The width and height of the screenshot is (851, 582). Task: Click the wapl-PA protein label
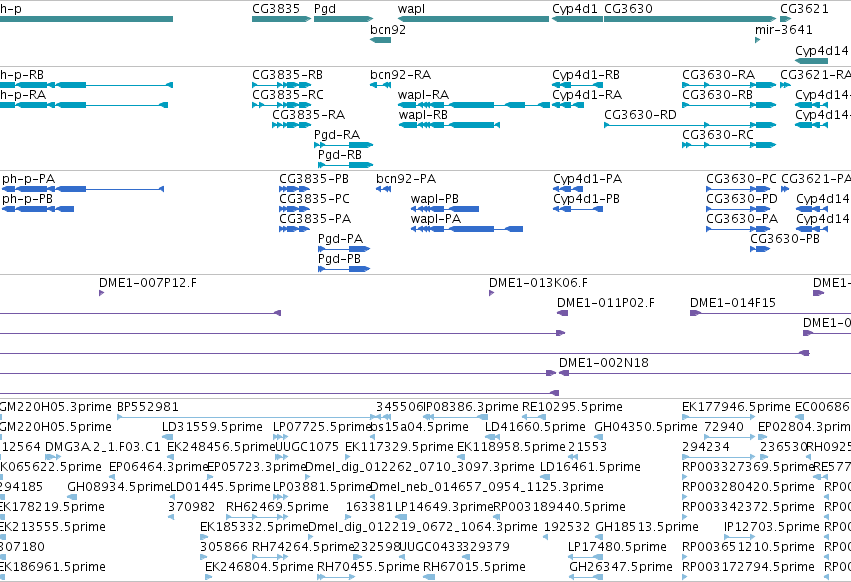tap(435, 219)
